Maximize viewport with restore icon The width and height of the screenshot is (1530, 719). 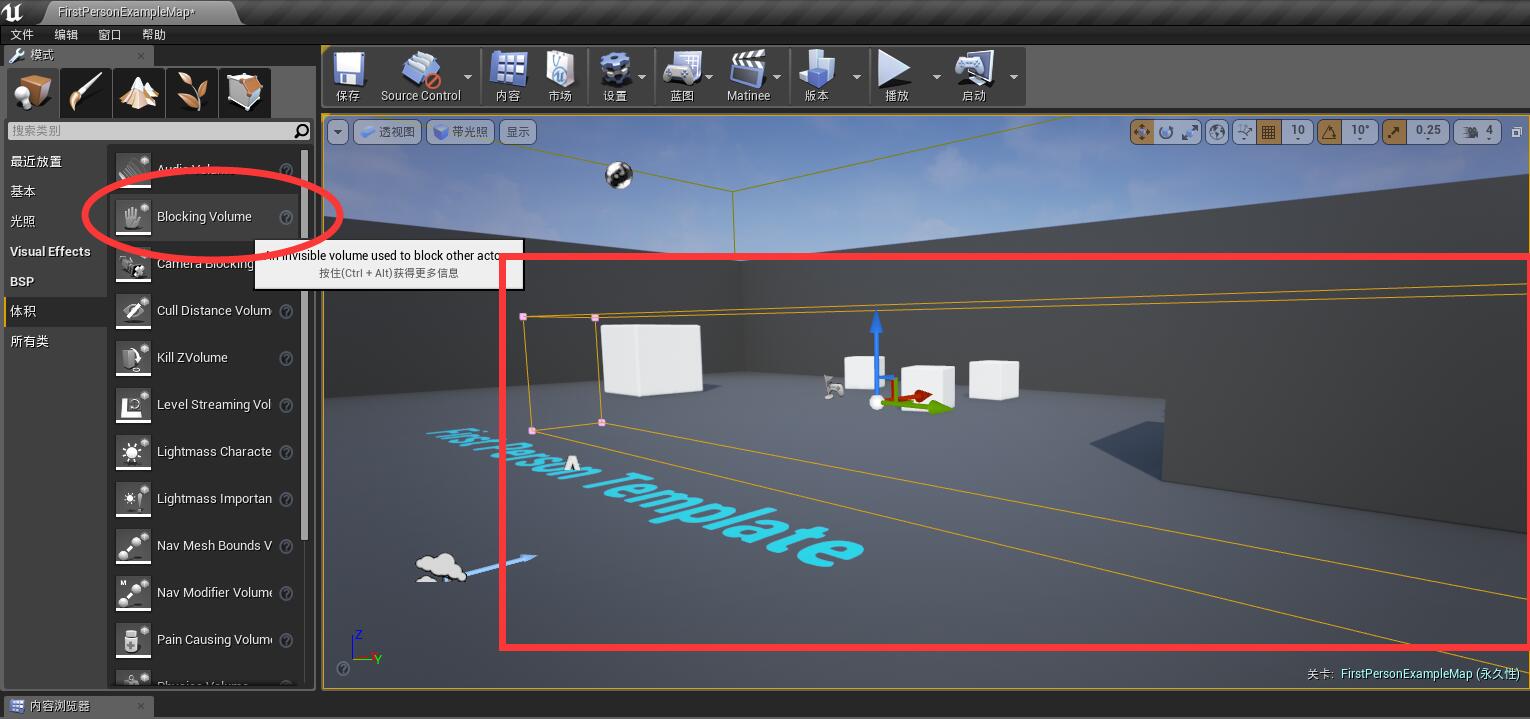point(1516,132)
